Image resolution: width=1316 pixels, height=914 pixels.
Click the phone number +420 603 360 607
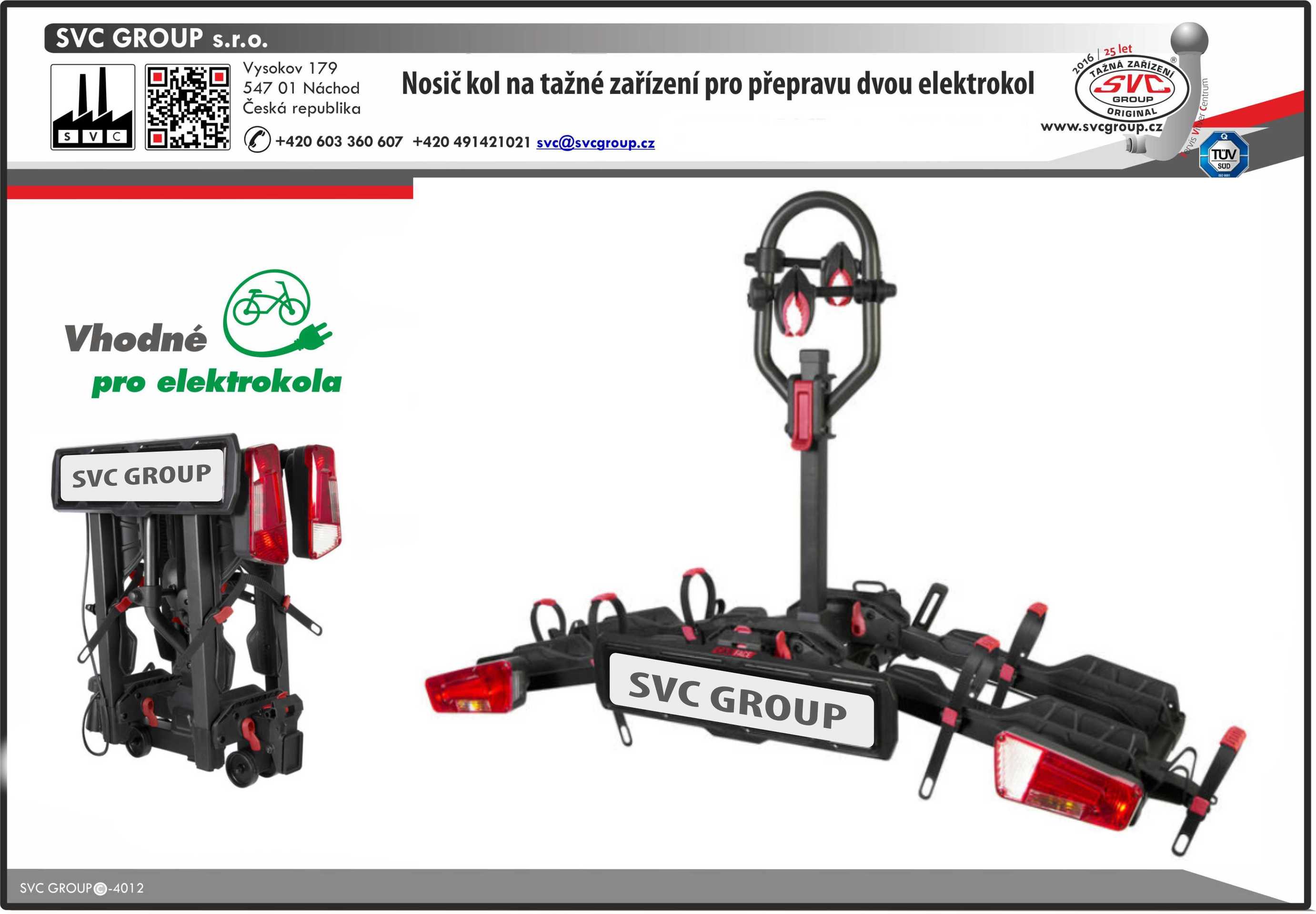click(x=339, y=141)
